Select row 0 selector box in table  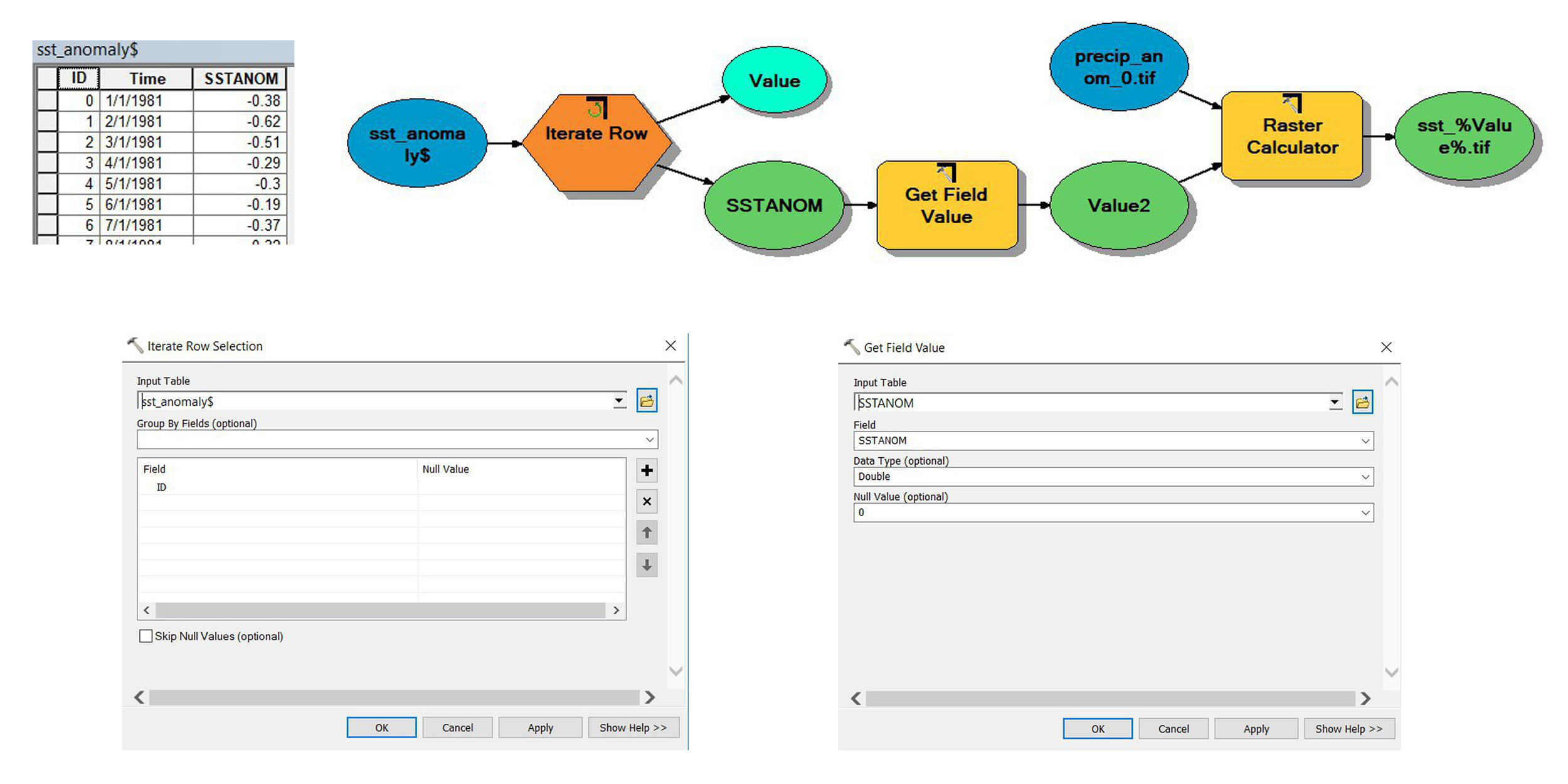point(47,101)
